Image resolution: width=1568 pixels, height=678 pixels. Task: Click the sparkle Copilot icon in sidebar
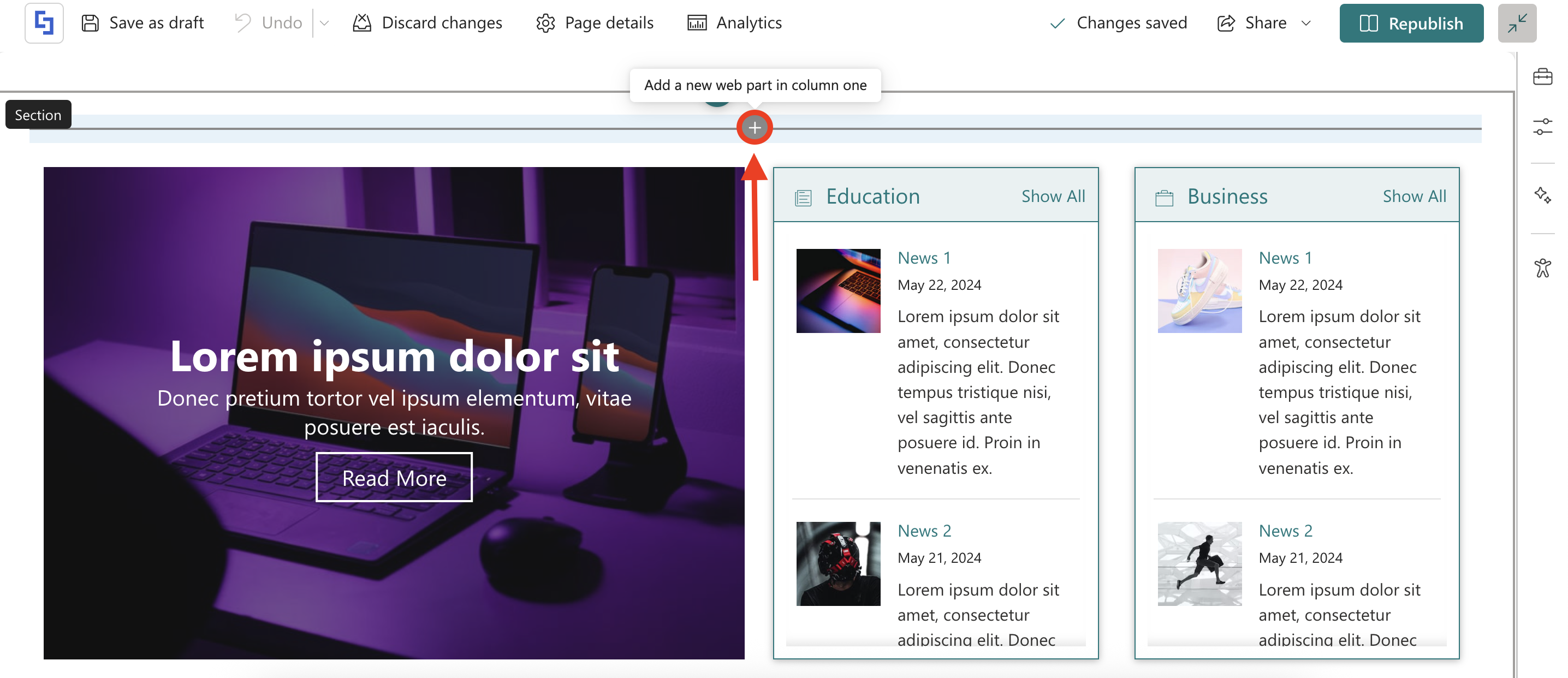tap(1542, 195)
